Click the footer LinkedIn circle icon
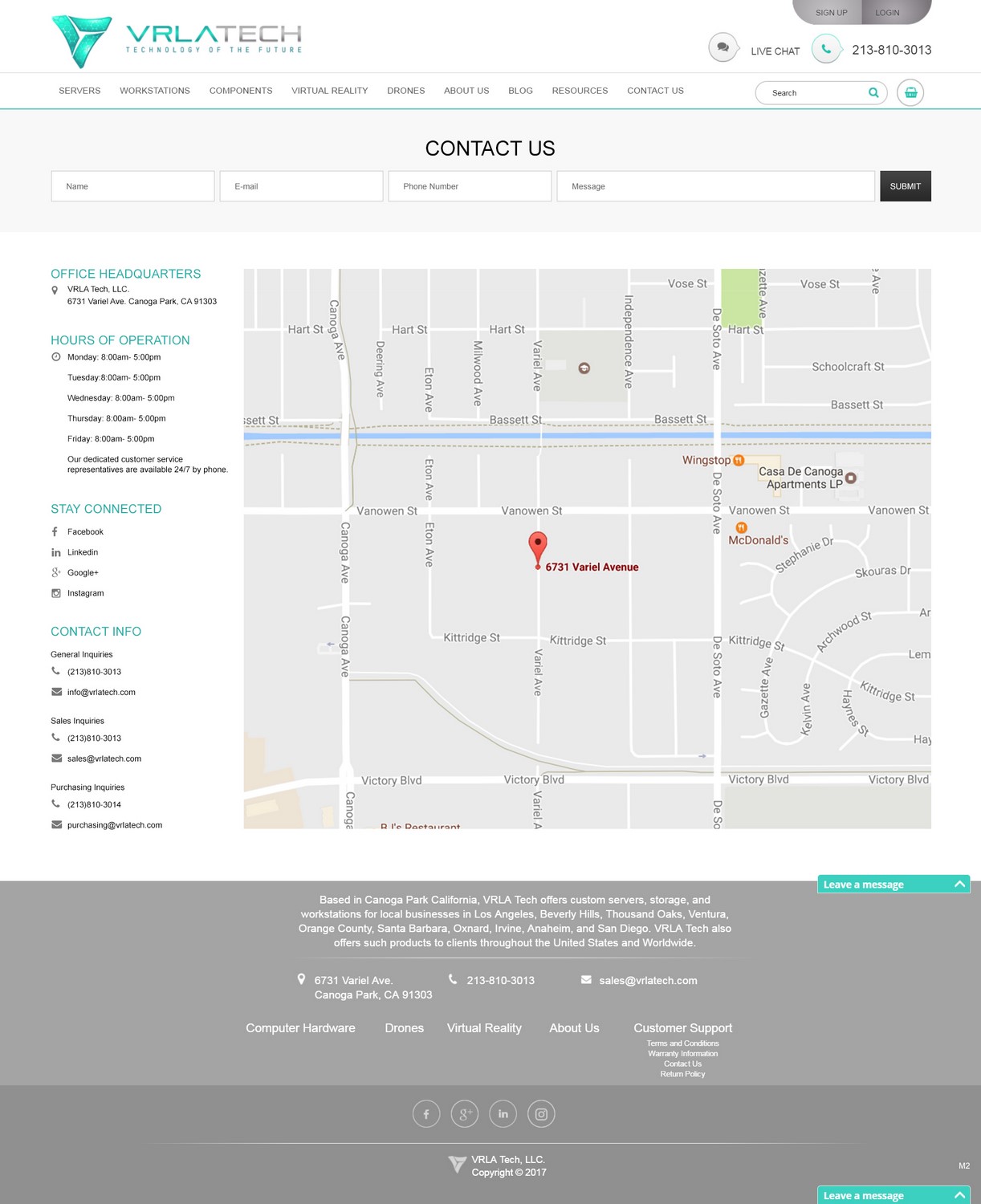The width and height of the screenshot is (981, 1204). (x=503, y=1113)
